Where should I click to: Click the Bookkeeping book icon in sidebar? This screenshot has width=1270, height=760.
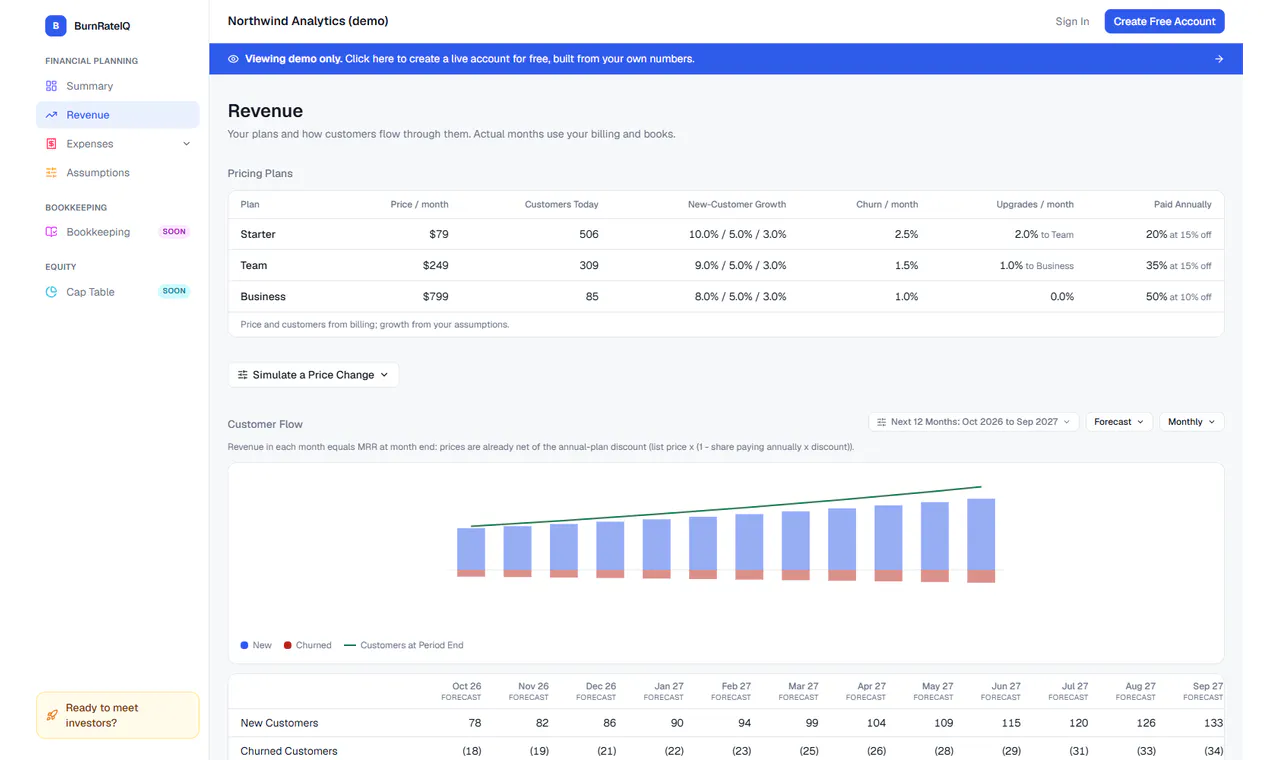(x=52, y=232)
